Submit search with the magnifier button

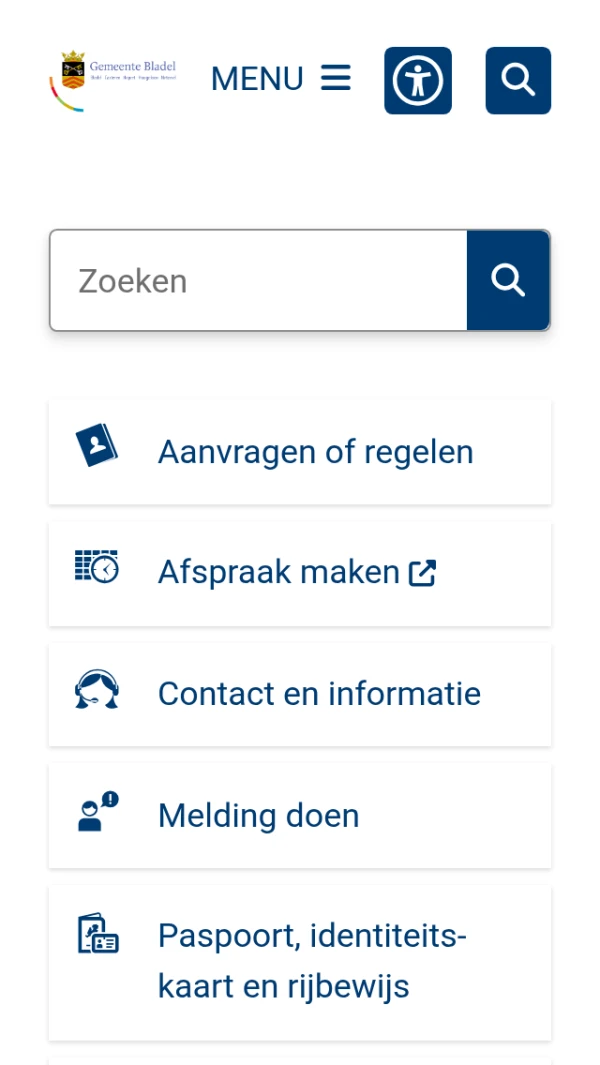click(x=508, y=281)
